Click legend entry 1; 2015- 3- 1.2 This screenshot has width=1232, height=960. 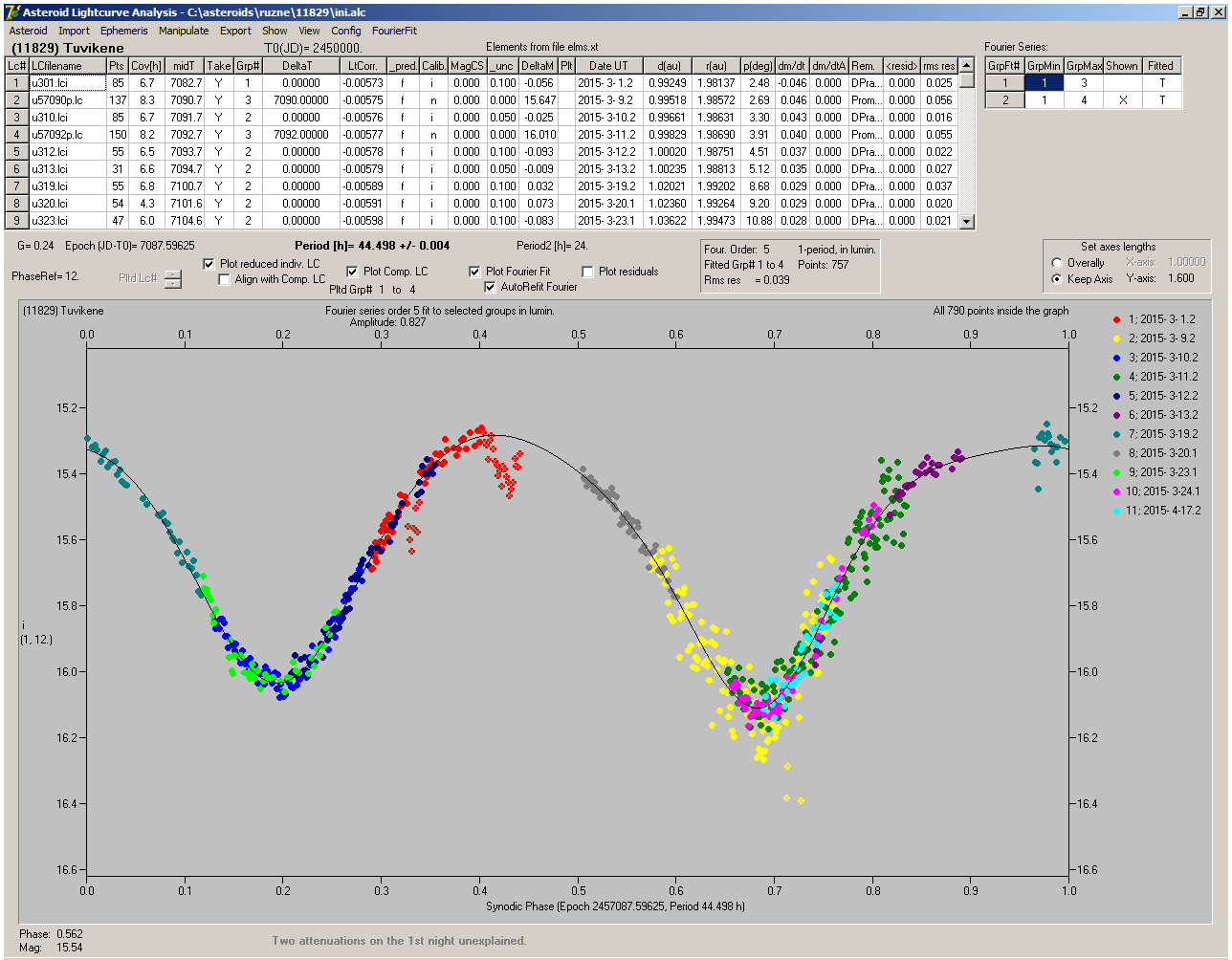click(x=1155, y=319)
